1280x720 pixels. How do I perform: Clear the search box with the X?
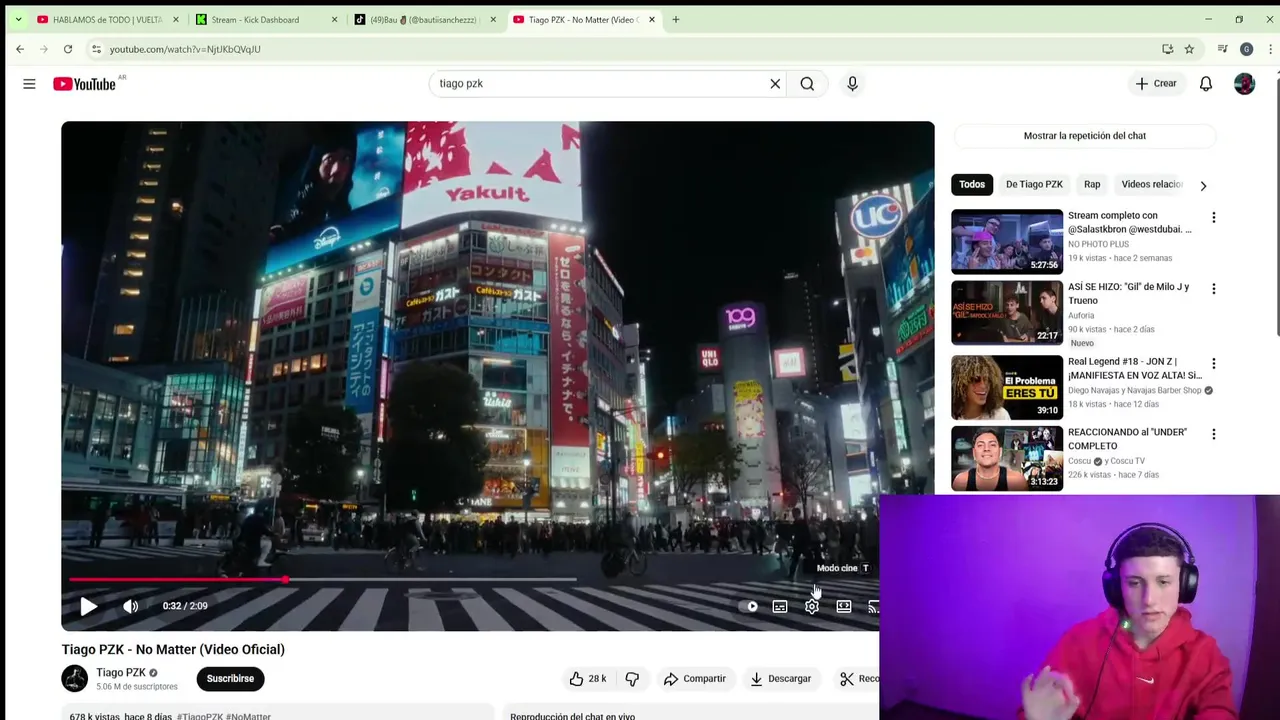coord(775,84)
